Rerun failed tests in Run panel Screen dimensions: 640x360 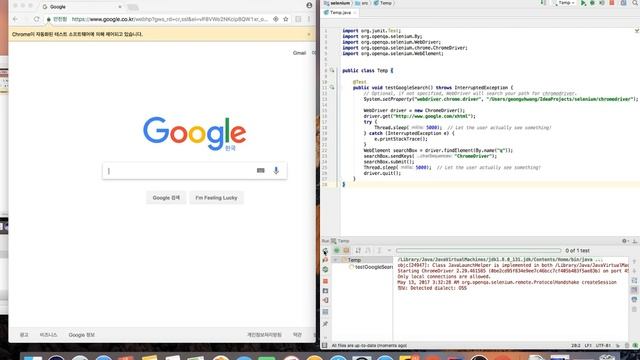tap(325, 260)
